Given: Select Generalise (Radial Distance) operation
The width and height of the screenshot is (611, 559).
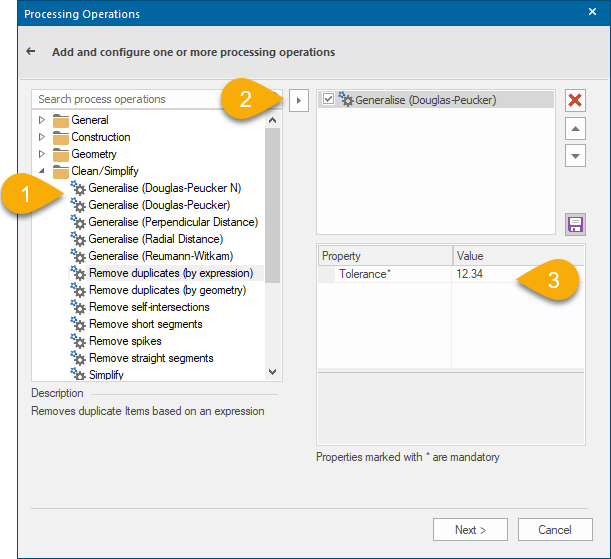Looking at the screenshot, I should (x=155, y=239).
